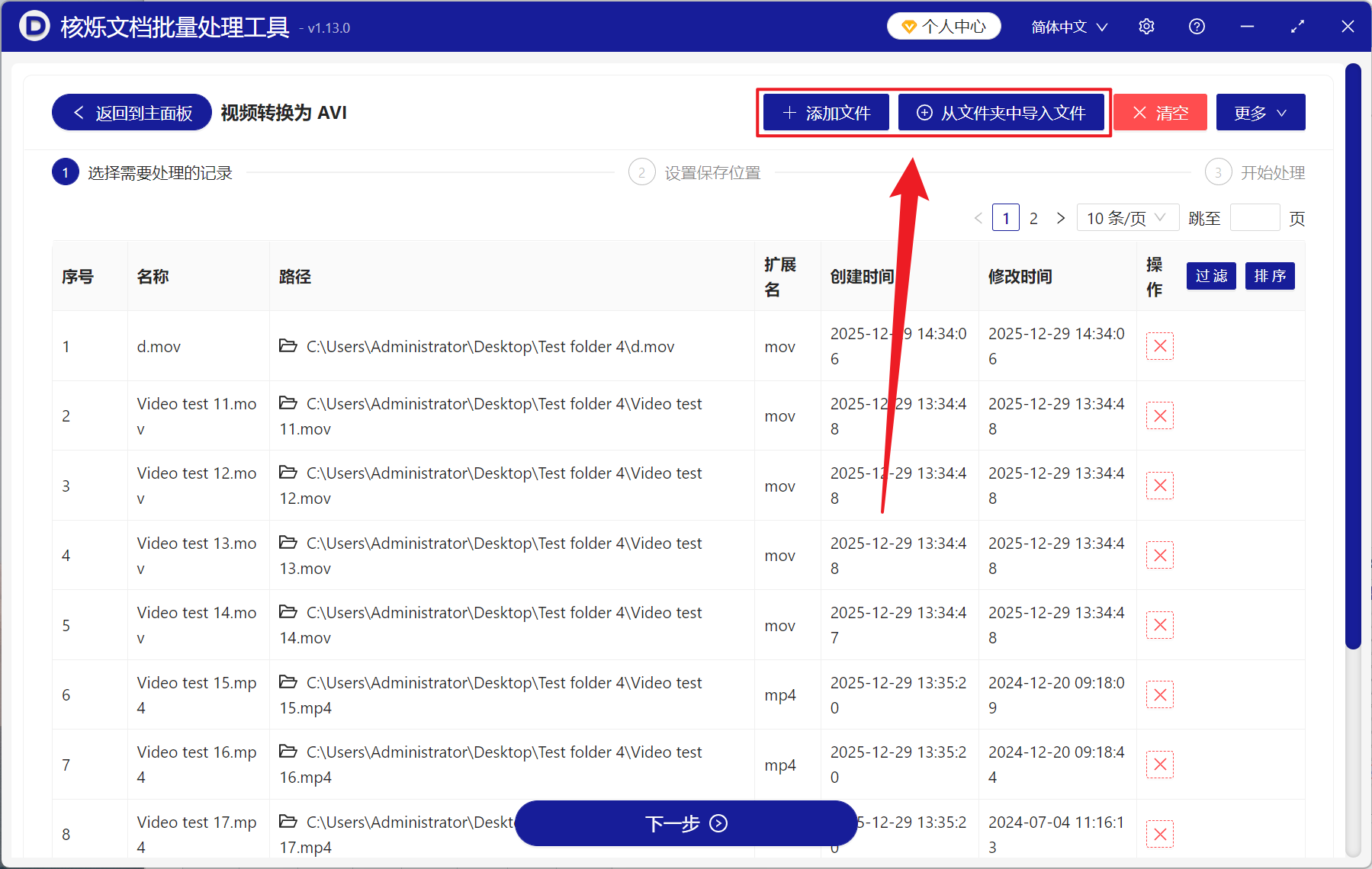Open the app settings via the gear icon
Screen dimensions: 1372x869
click(x=1146, y=26)
